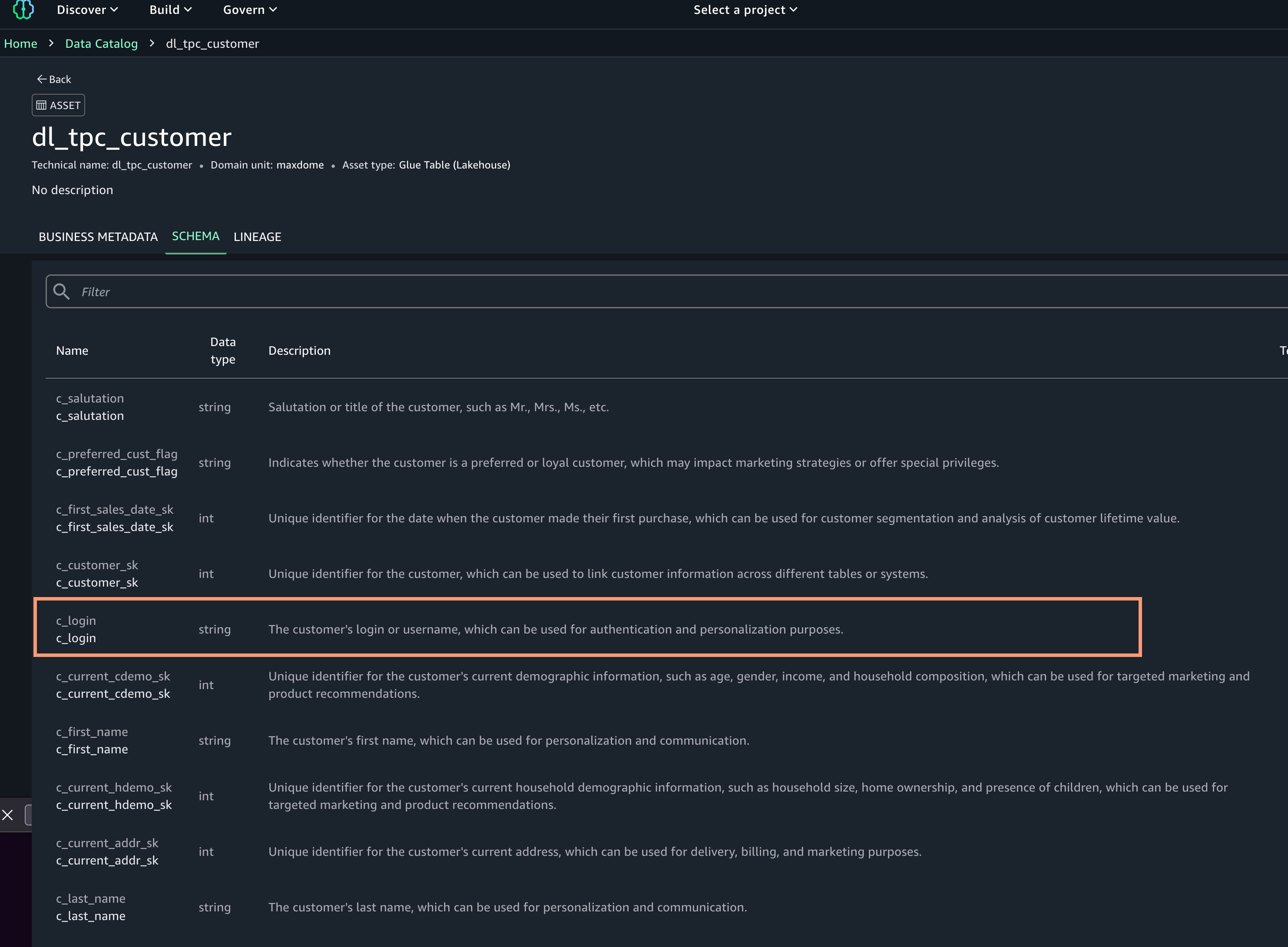Click the Description column header
The image size is (1288, 947).
[299, 351]
